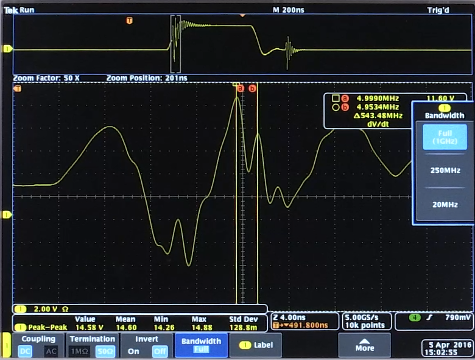Click cursor b circle icon in readout
The height and width of the screenshot is (360, 475).
(336, 107)
